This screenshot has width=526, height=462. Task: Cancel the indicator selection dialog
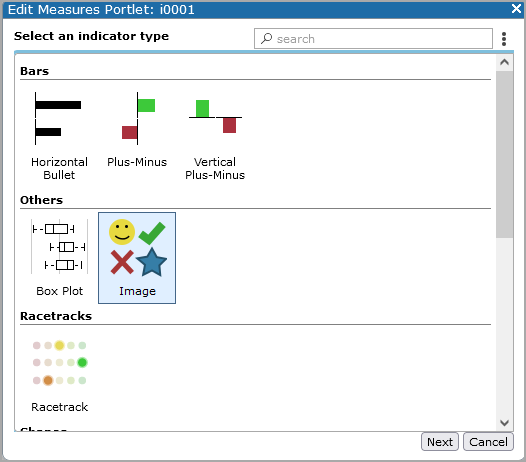point(488,442)
